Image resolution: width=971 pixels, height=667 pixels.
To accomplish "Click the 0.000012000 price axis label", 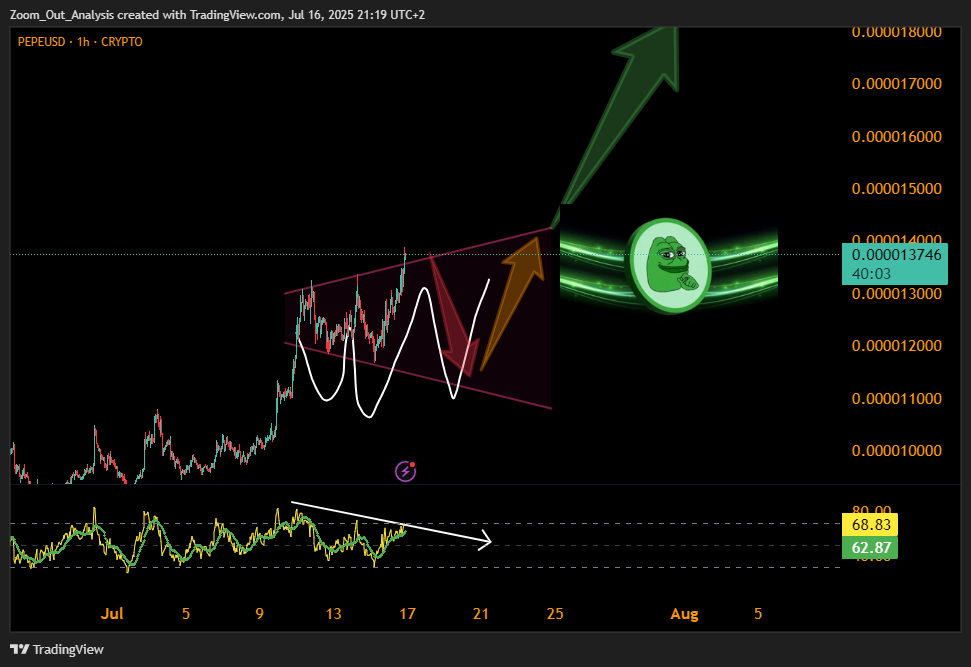I will tap(896, 346).
